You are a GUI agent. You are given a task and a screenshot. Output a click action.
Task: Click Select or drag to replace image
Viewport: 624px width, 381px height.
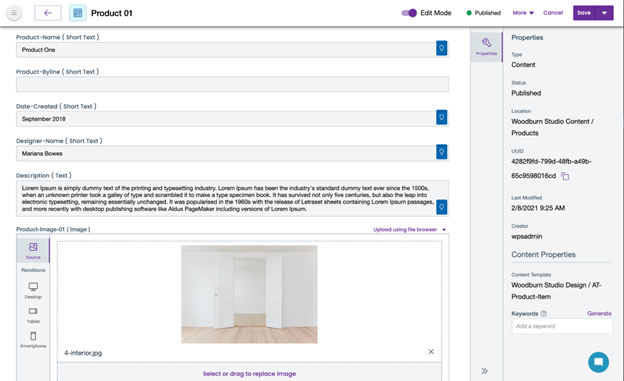click(x=249, y=374)
